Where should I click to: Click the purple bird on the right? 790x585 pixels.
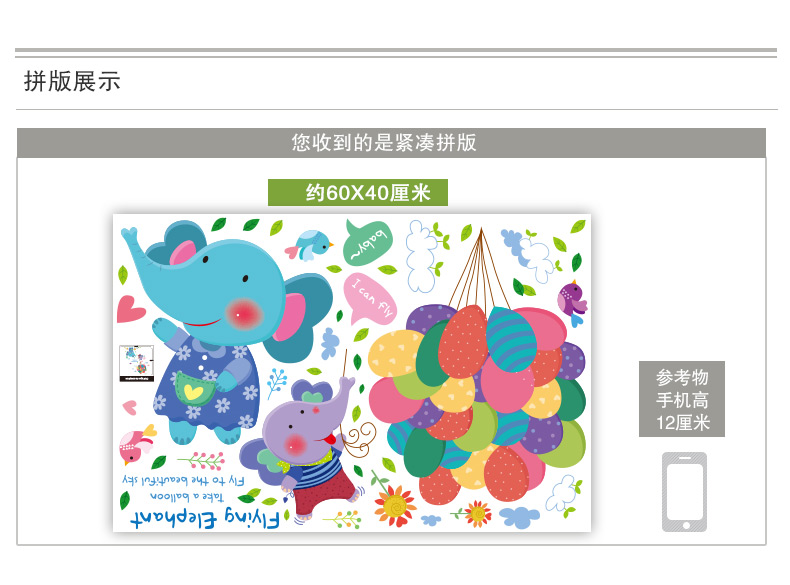[x=573, y=302]
